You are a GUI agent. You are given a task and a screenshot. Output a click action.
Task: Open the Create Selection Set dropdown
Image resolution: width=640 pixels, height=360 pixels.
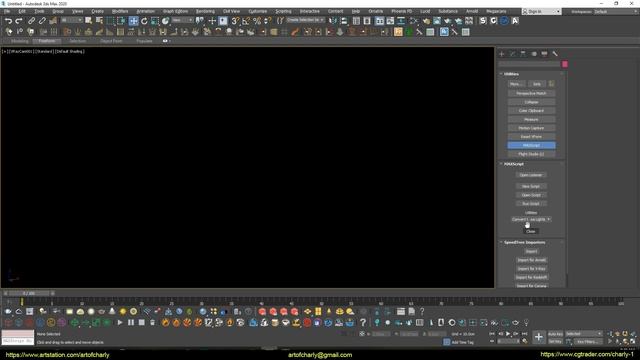305,20
